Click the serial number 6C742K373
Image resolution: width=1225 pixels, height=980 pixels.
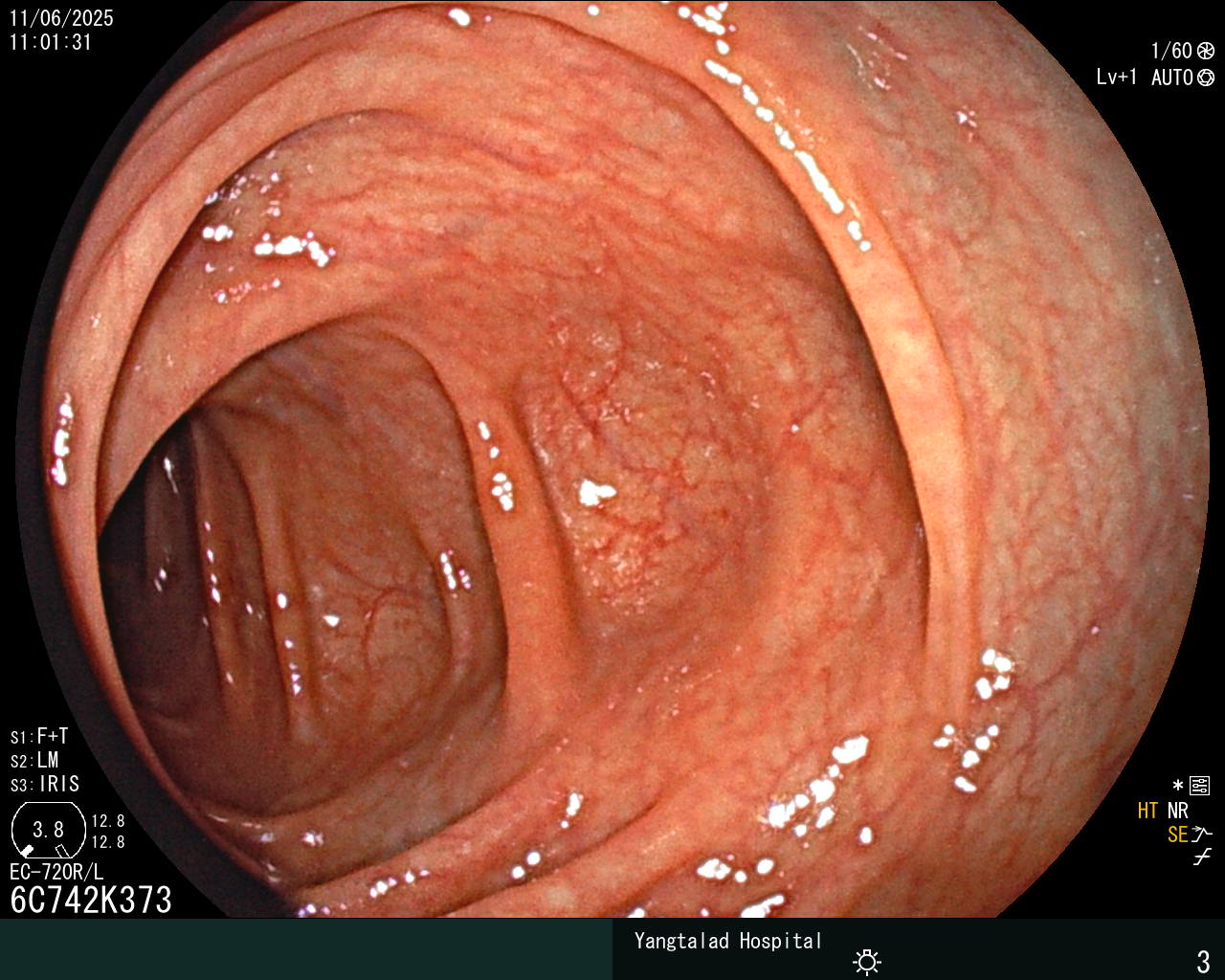tap(91, 901)
